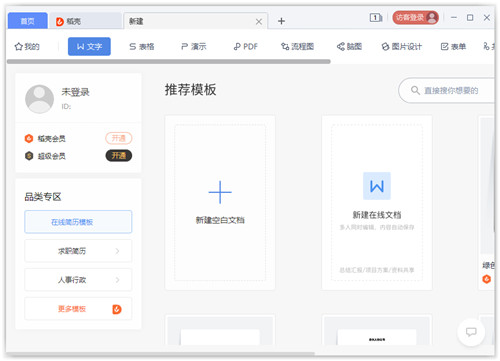Select the 表单 form category
Image resolution: width=500 pixels, height=361 pixels.
point(453,46)
